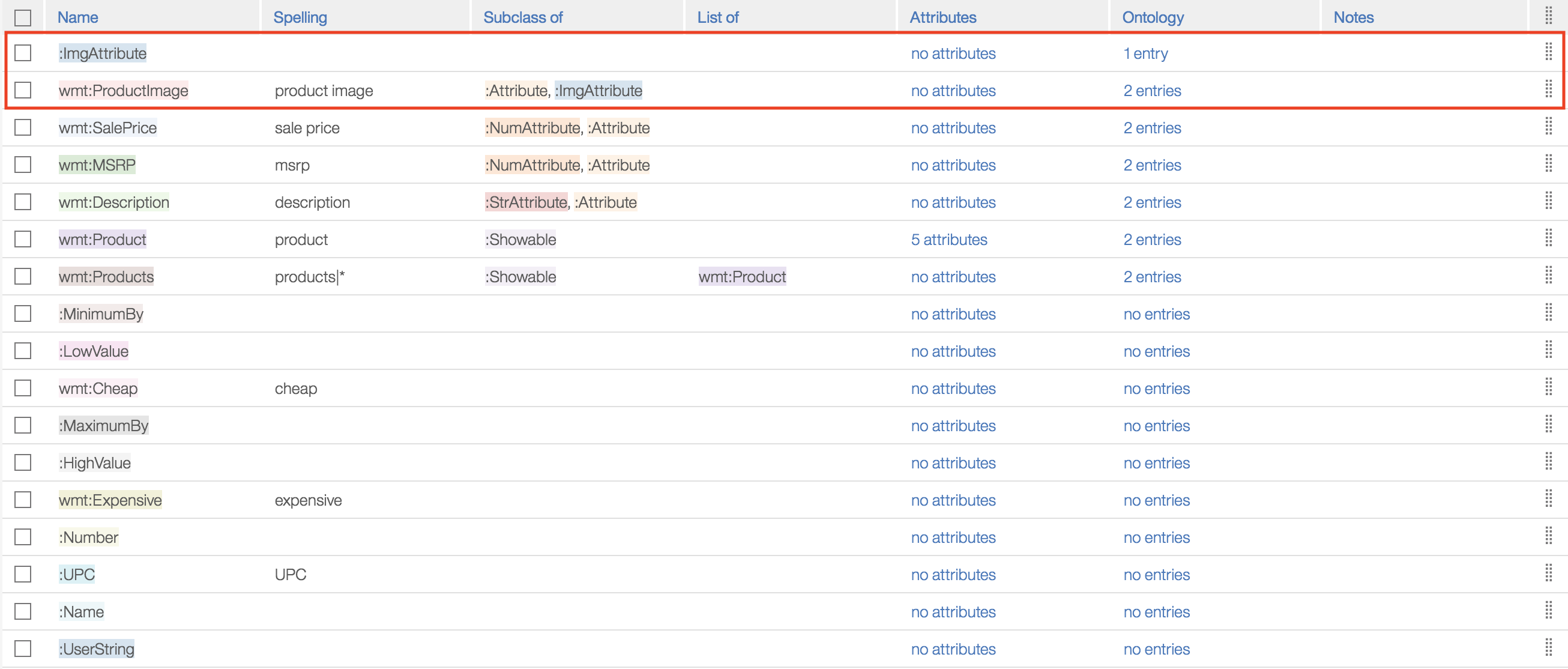Check the wmt:Product row checkbox
This screenshot has width=1568, height=669.
pos(23,238)
